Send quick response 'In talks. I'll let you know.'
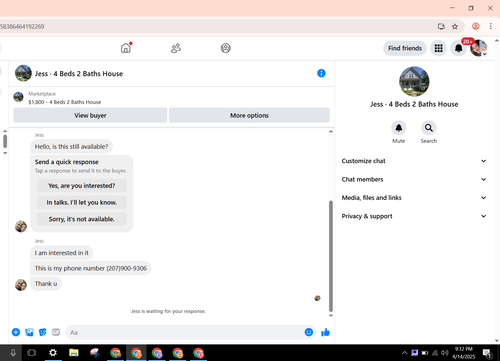The image size is (500, 361). pyautogui.click(x=82, y=202)
